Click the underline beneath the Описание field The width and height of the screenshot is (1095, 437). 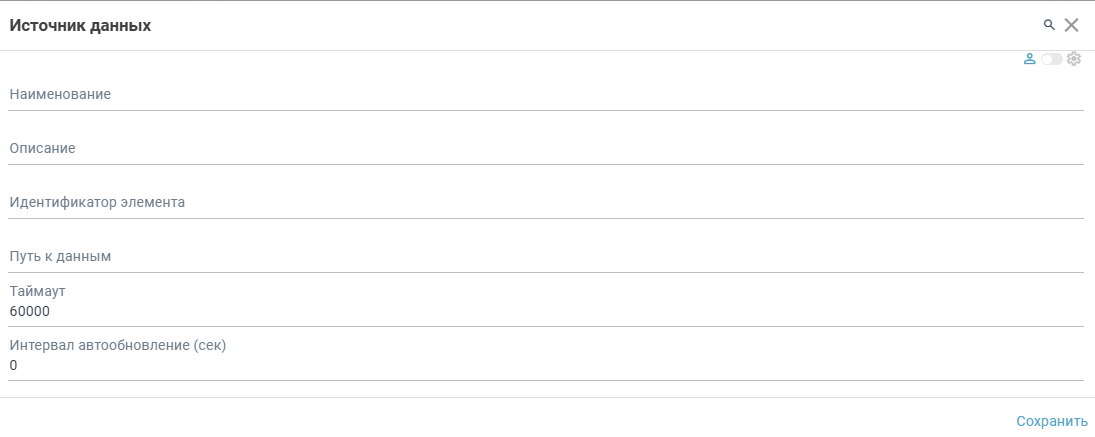[546, 164]
